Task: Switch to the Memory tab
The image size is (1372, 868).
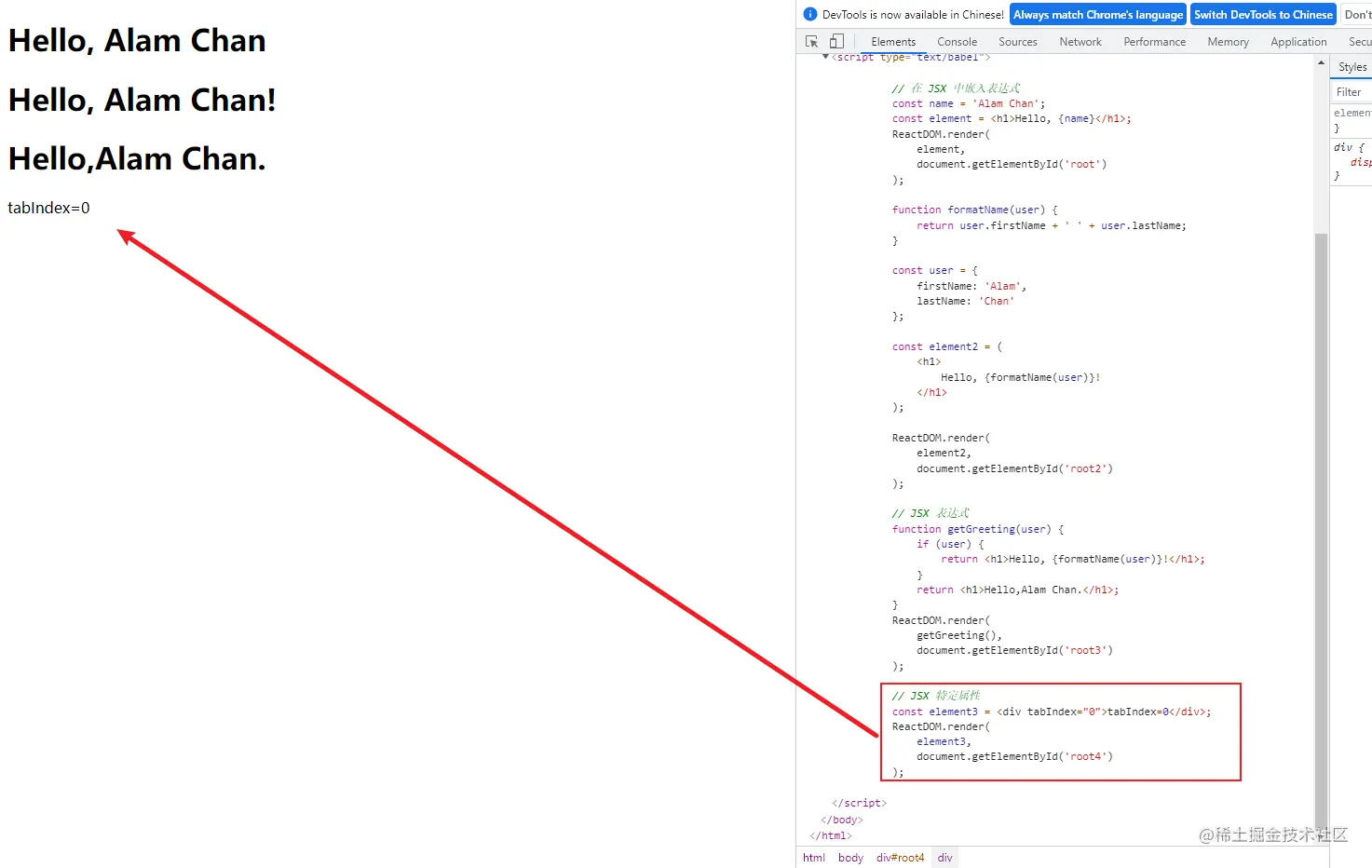Action: click(x=1228, y=42)
